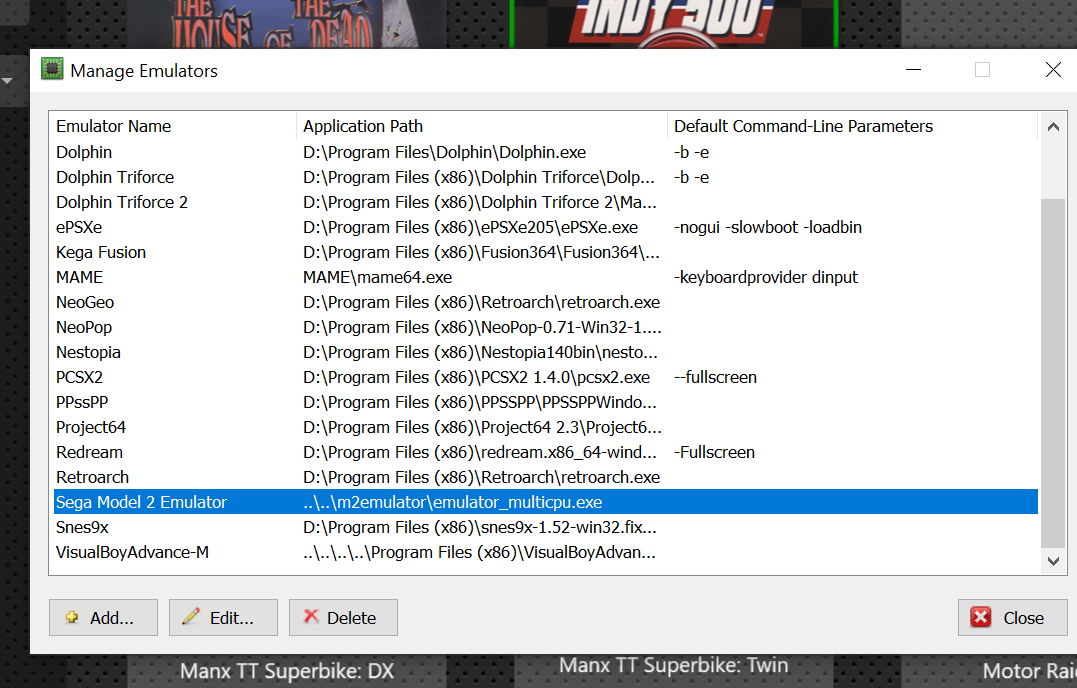Select the Dolphin Triforce row
1077x688 pixels.
pos(545,177)
